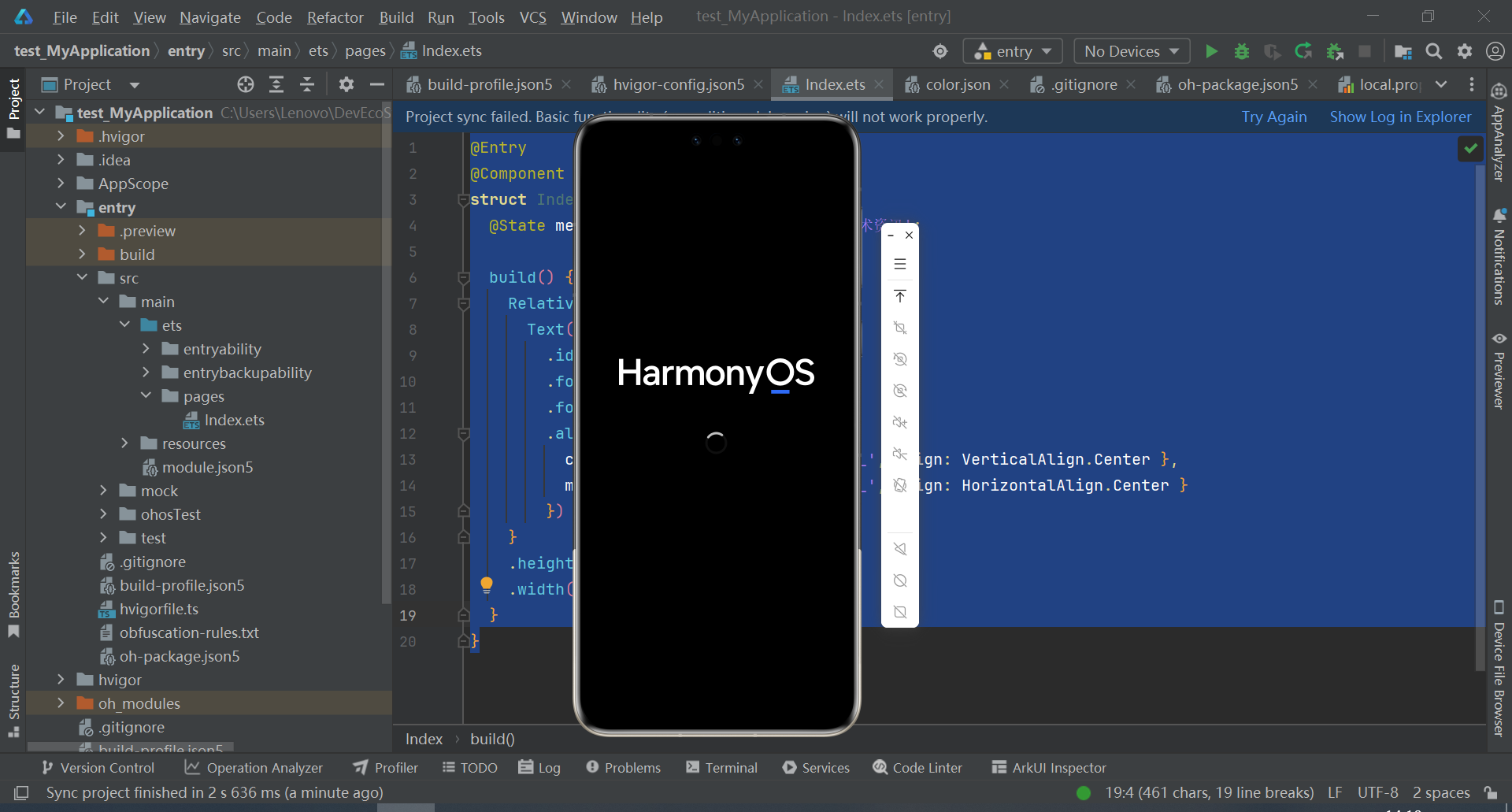Click the target icon left of entry selector
Viewport: 1512px width, 812px height.
click(940, 51)
